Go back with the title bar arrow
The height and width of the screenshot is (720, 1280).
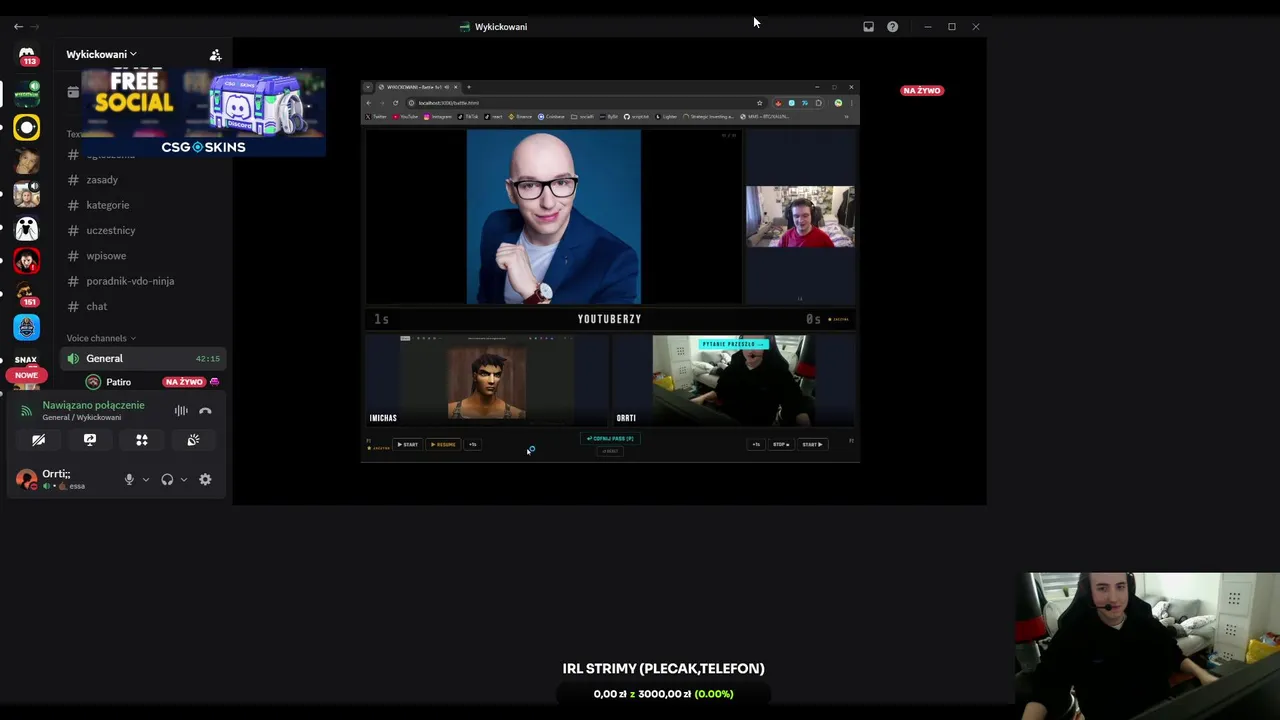(x=18, y=27)
